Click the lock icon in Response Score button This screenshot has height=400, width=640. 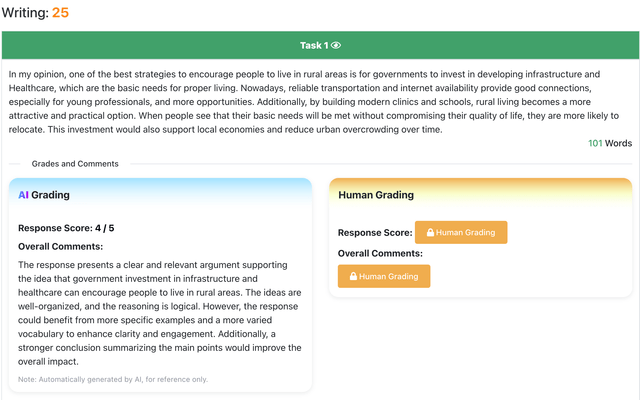(x=430, y=233)
